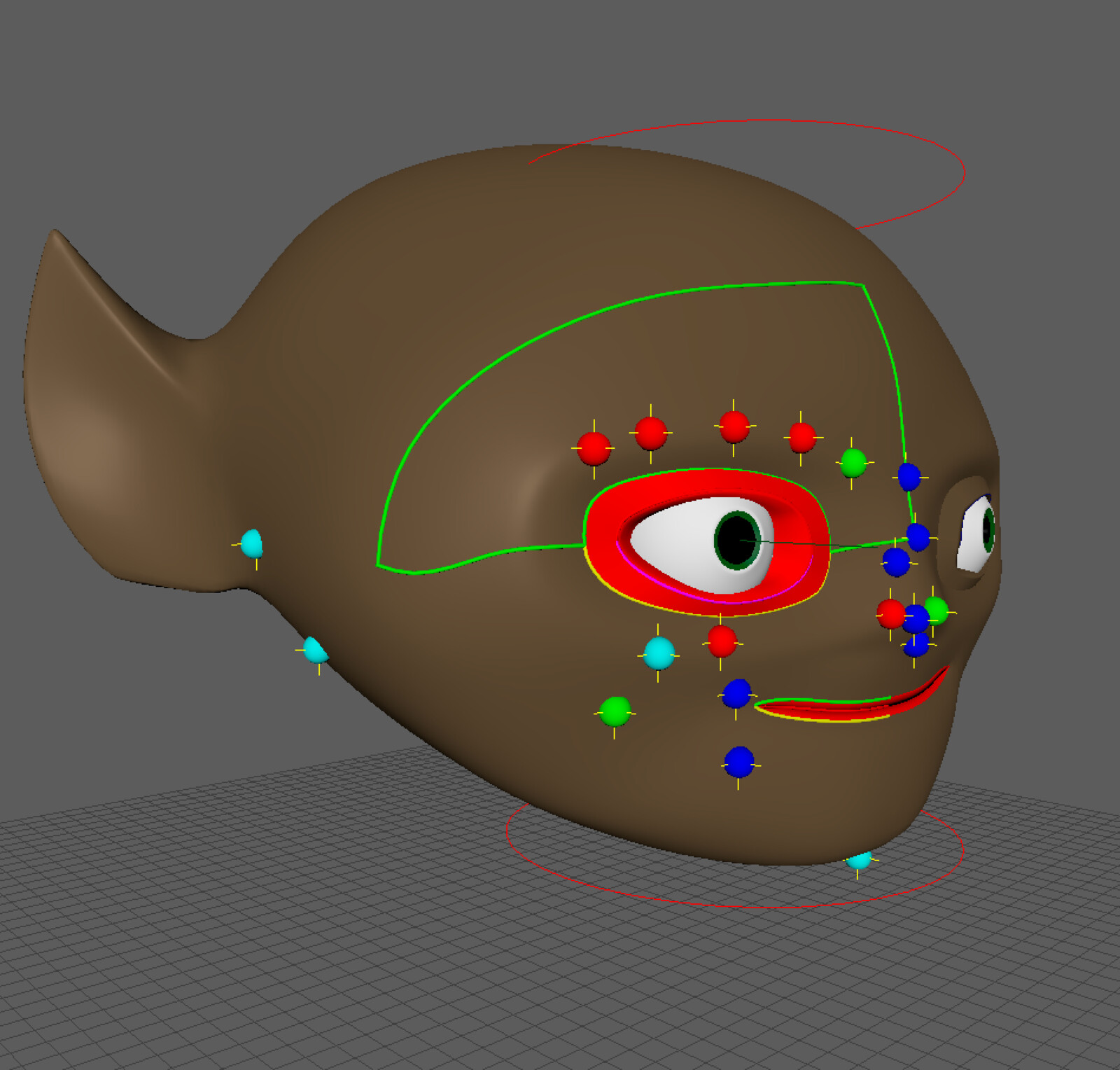Select the cyan cheek sphere below the eye
This screenshot has height=1070, width=1120.
click(659, 653)
